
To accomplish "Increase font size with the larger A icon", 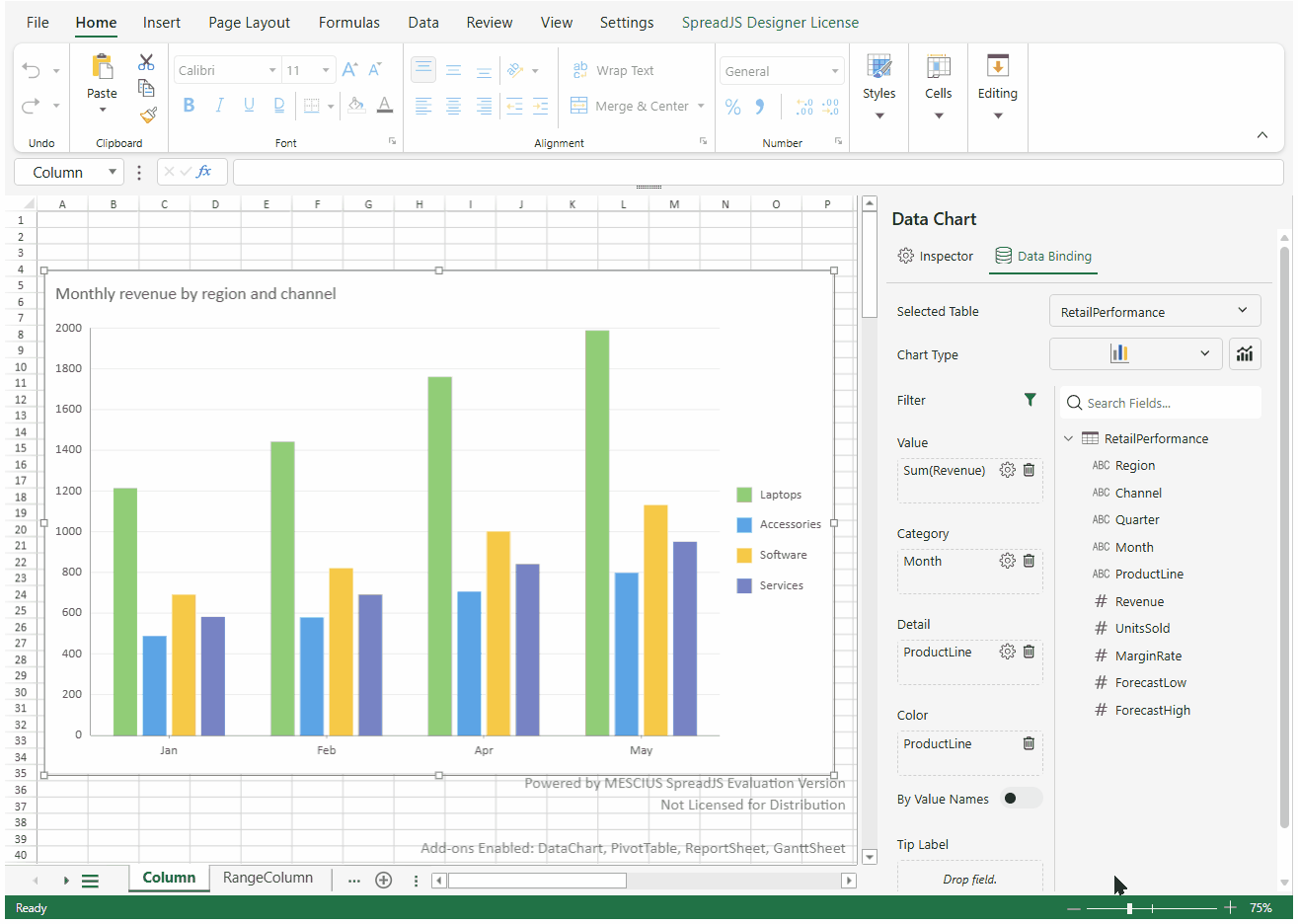I will point(349,70).
